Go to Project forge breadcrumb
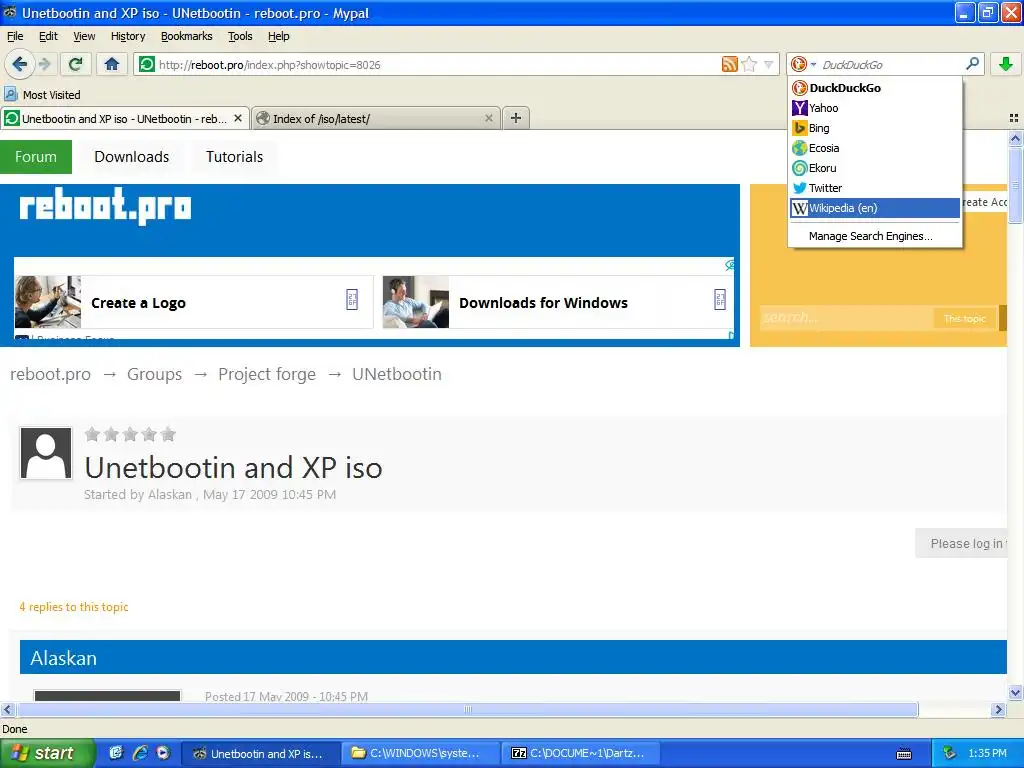The image size is (1024, 768). 266,374
